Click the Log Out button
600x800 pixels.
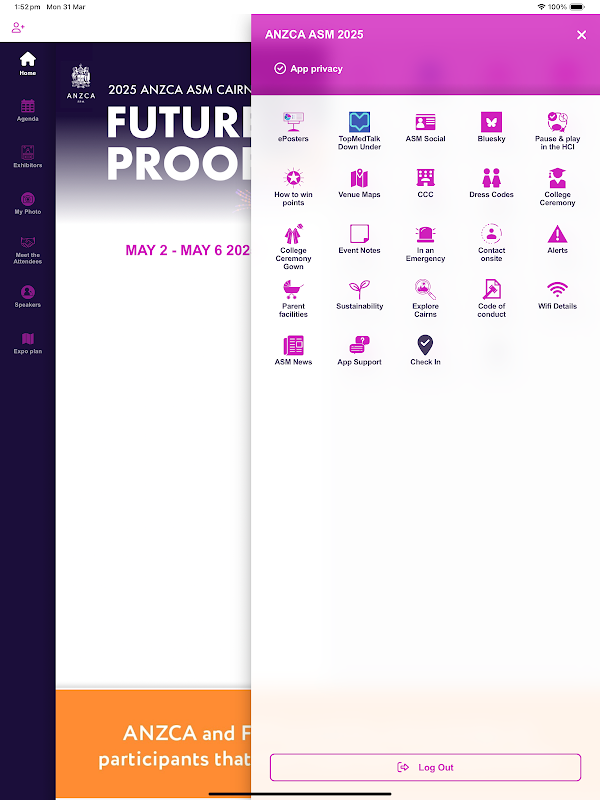point(426,767)
